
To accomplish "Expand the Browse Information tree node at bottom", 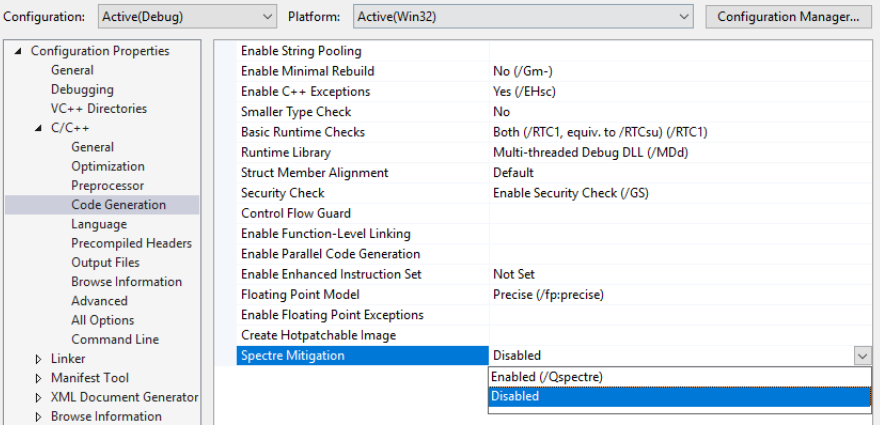I will click(x=38, y=417).
